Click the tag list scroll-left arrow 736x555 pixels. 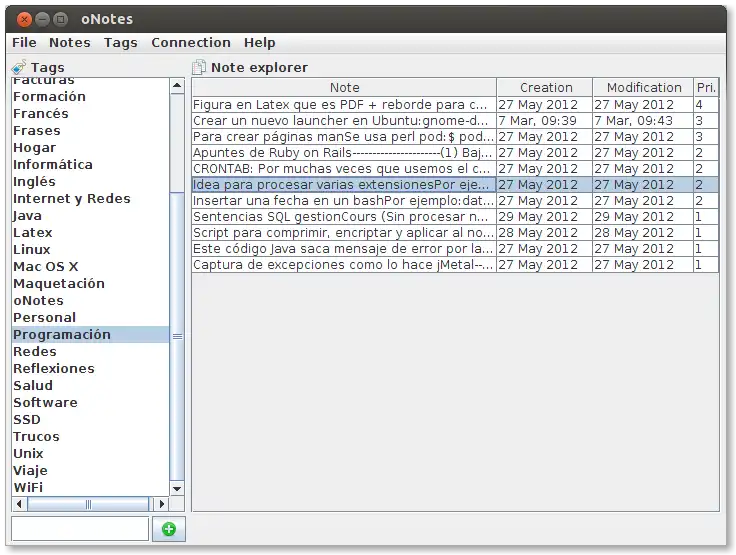point(19,504)
